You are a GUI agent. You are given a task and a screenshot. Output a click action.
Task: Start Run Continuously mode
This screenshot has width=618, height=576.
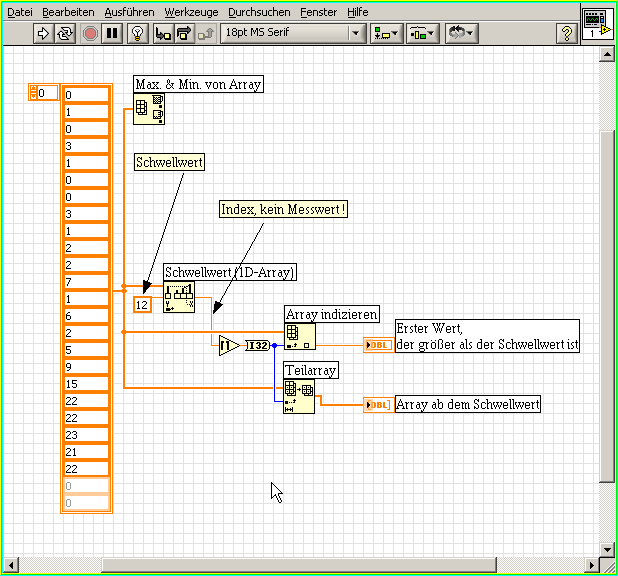pyautogui.click(x=65, y=33)
